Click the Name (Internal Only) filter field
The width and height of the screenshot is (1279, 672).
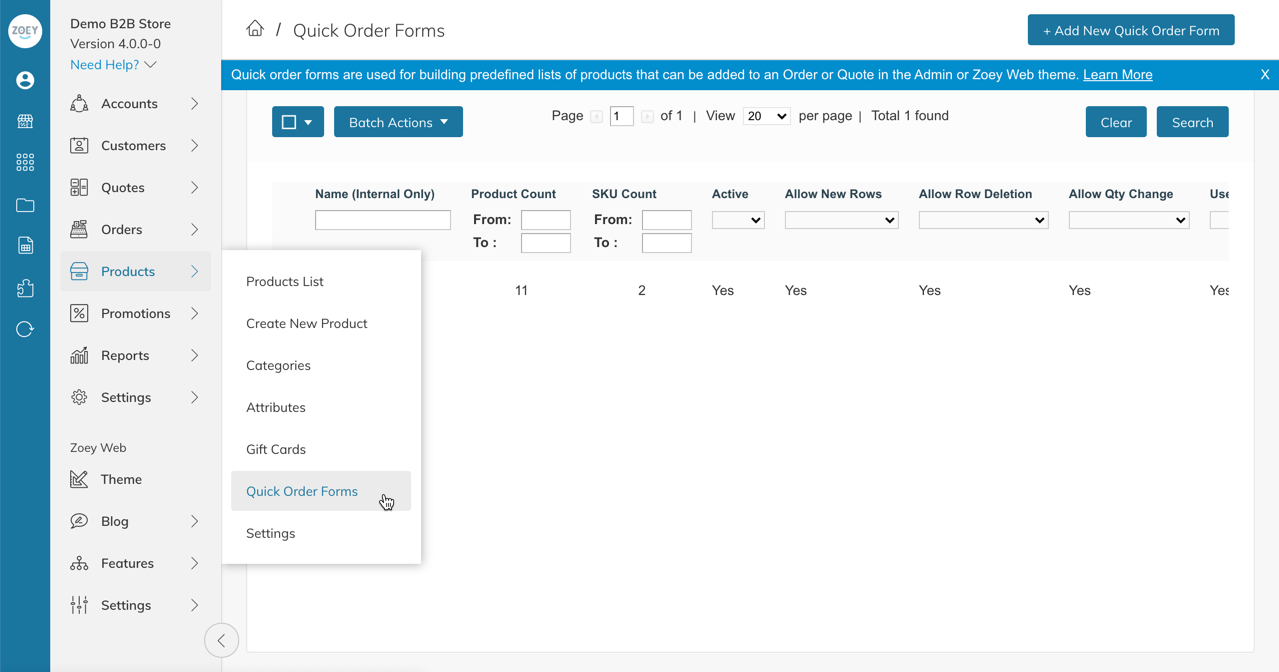point(383,220)
